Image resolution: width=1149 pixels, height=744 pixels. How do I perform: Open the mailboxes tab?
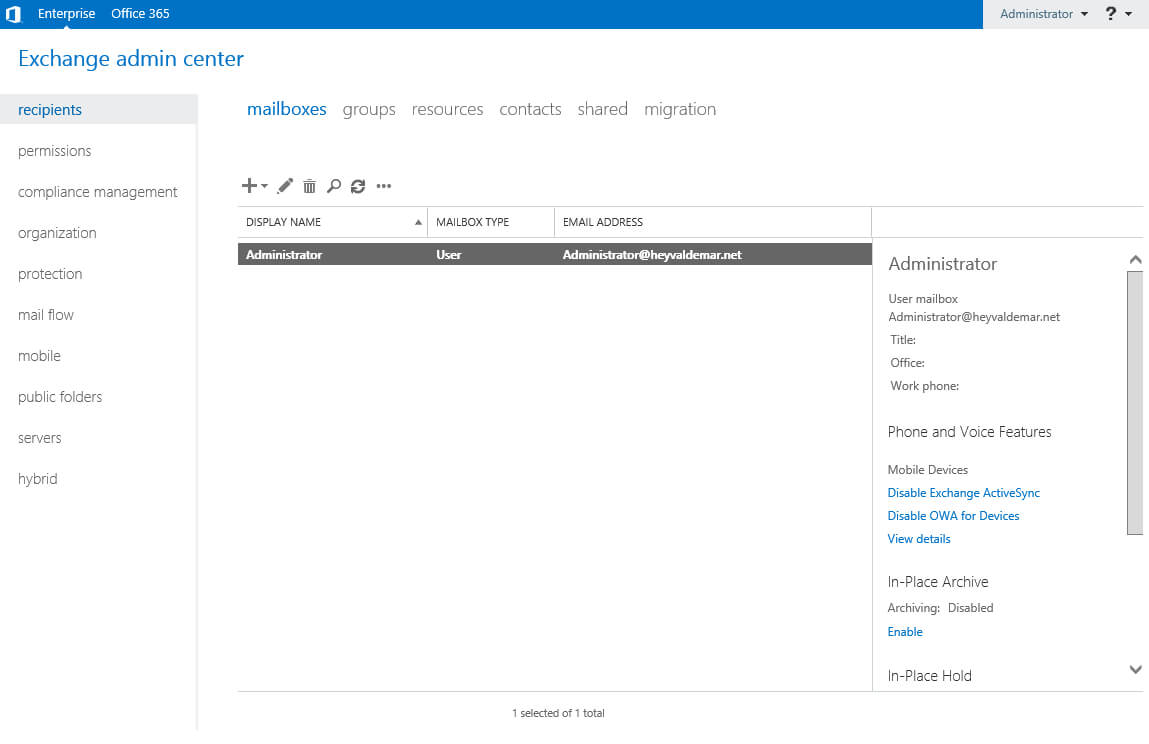[287, 108]
